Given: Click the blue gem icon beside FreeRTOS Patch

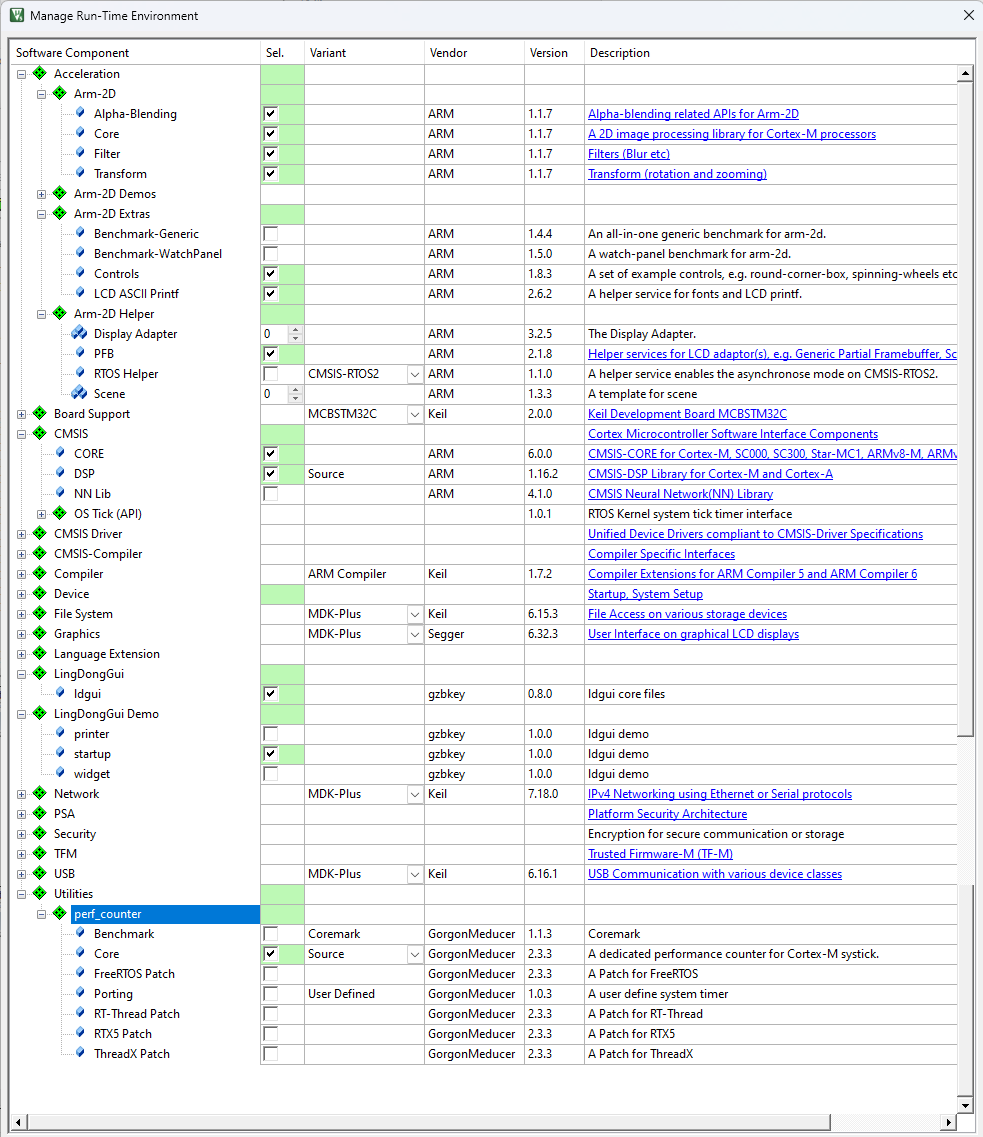Looking at the screenshot, I should (80, 973).
